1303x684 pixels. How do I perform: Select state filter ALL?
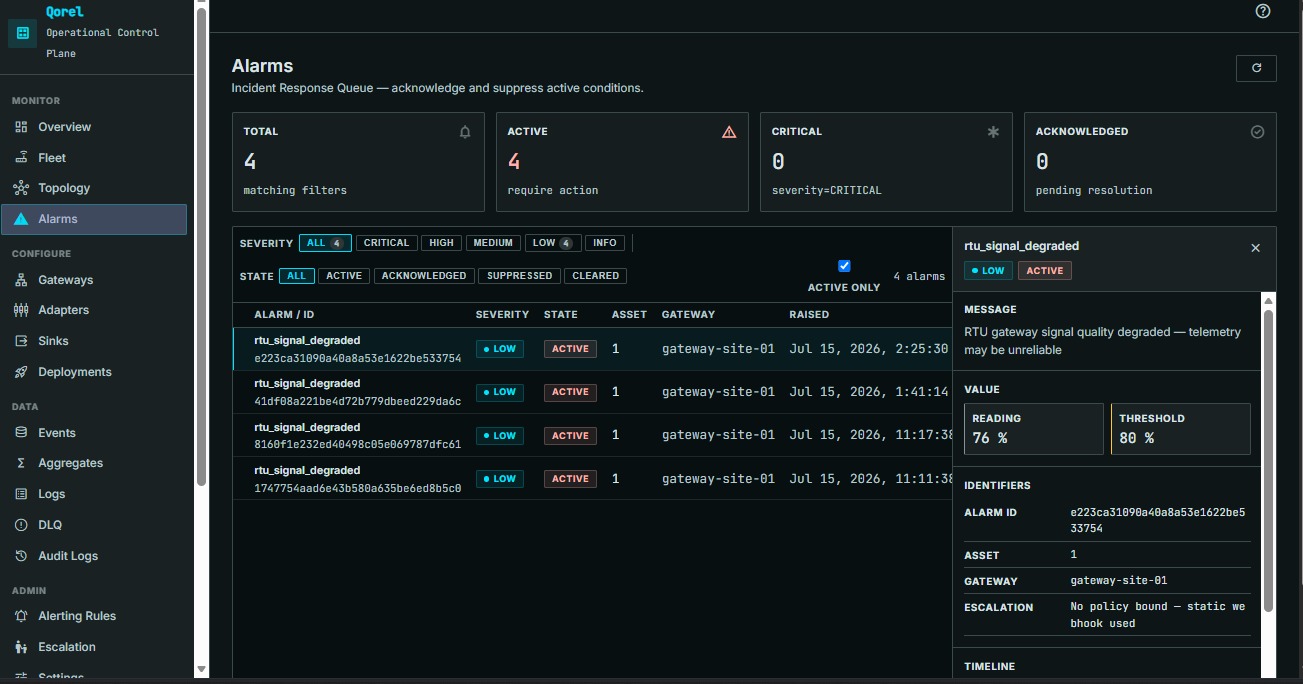[297, 276]
